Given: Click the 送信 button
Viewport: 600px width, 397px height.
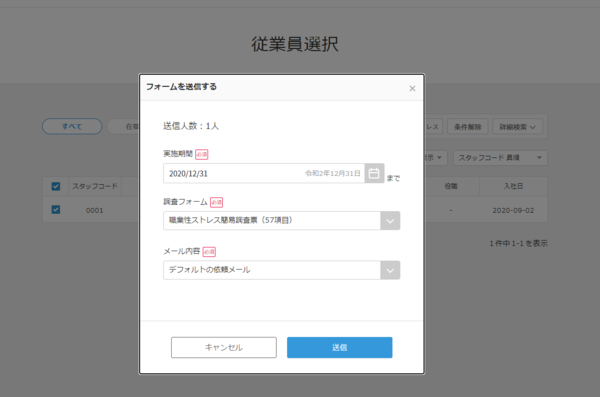Looking at the screenshot, I should point(339,347).
